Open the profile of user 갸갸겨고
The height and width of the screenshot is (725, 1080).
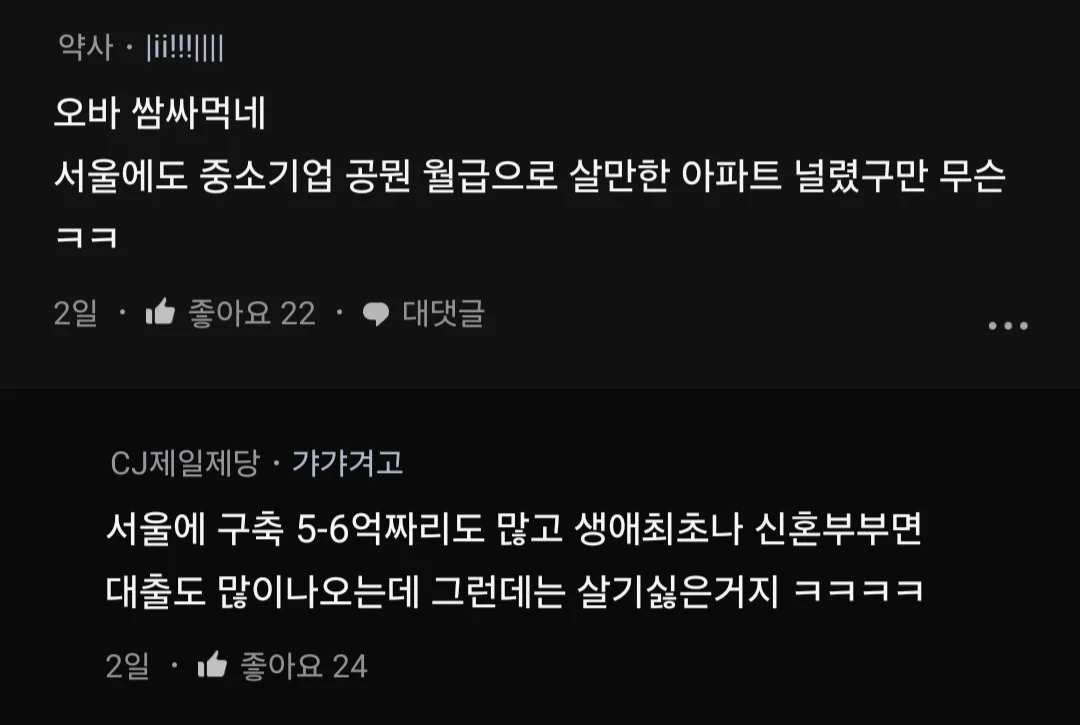347,463
